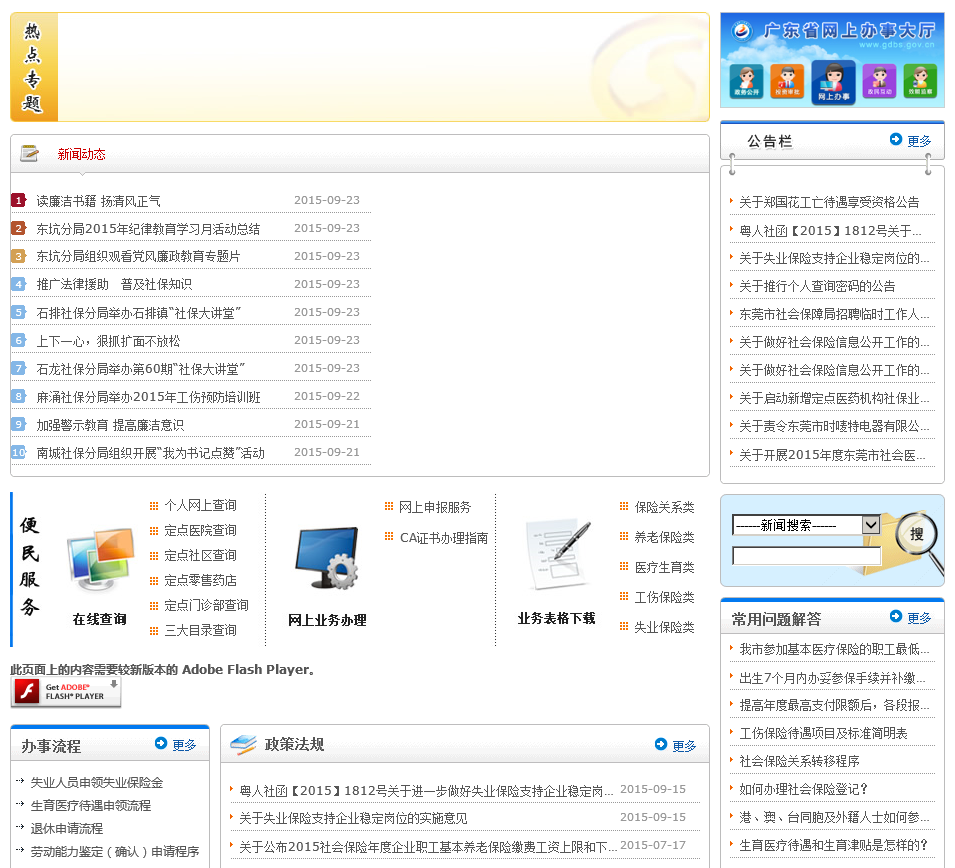955x868 pixels.
Task: Click the 广东省网上办事大厅 round logo
Action: (x=742, y=30)
